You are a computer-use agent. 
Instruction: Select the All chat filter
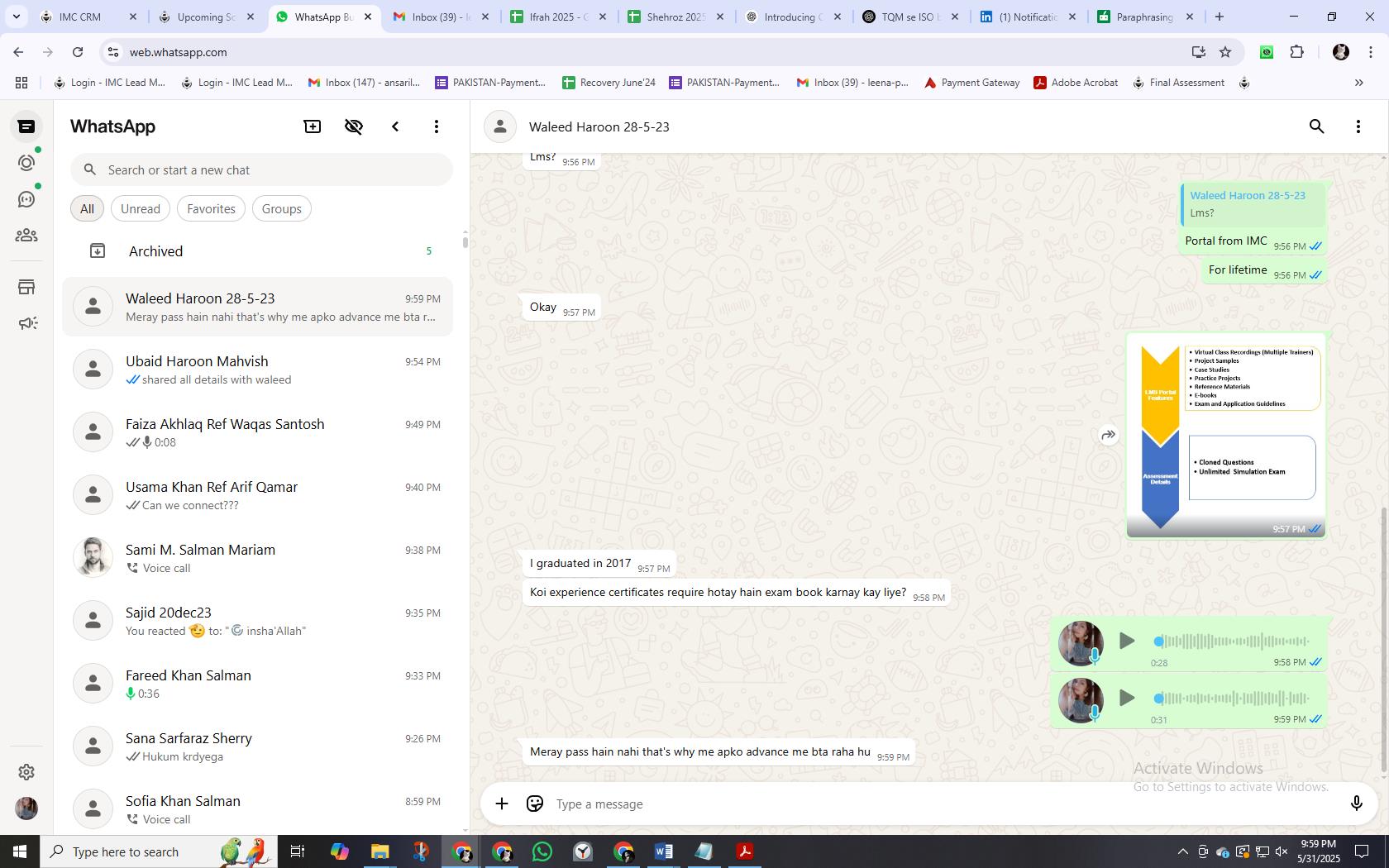[x=87, y=208]
